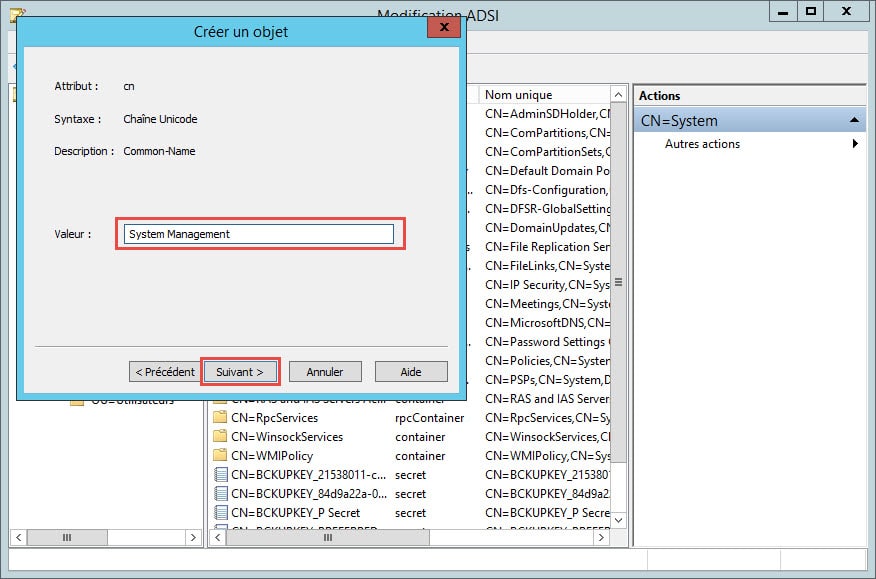Click CN=Dfs-Configuration unique name cell

click(x=548, y=189)
